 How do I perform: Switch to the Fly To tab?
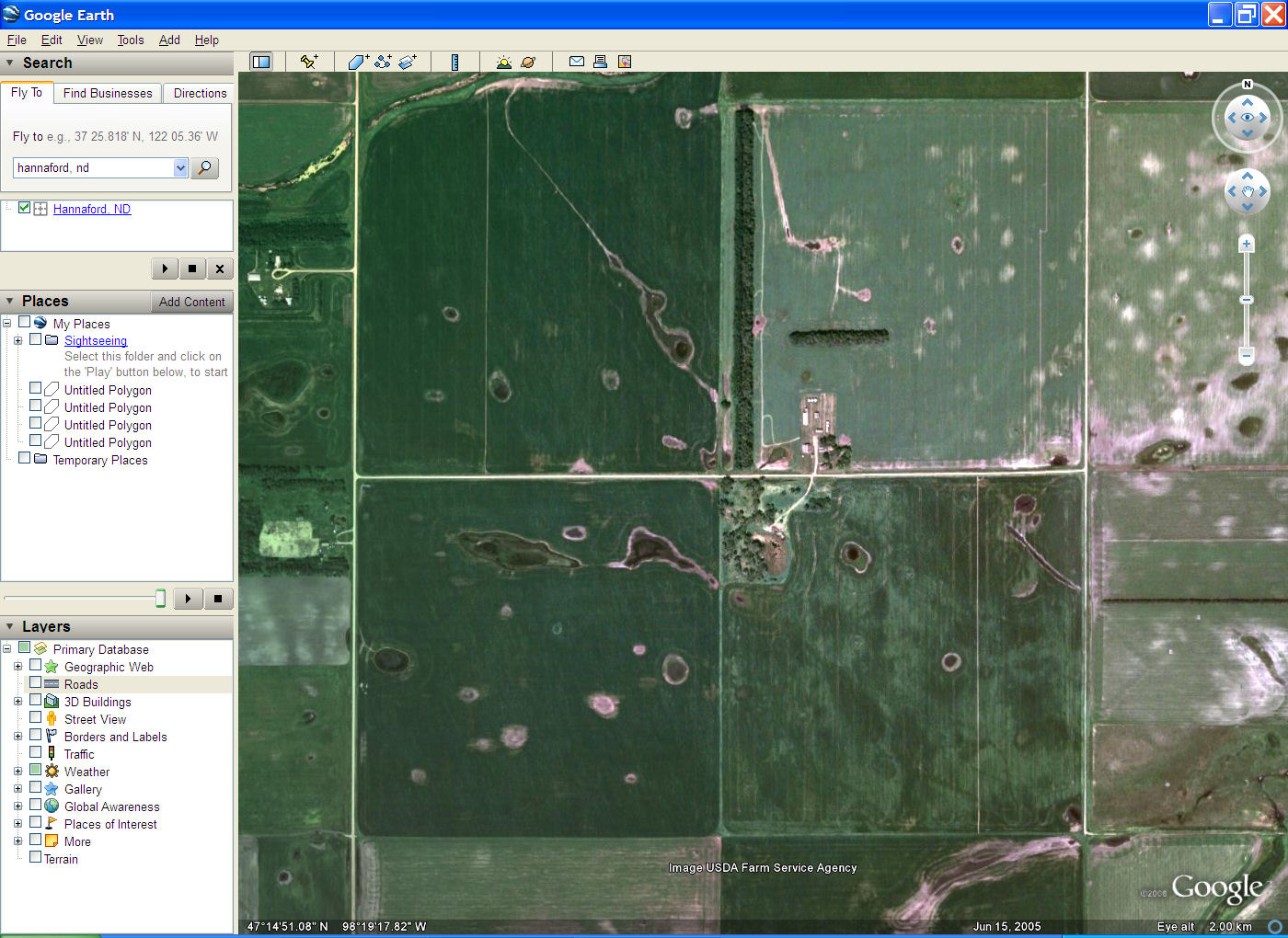(x=27, y=92)
